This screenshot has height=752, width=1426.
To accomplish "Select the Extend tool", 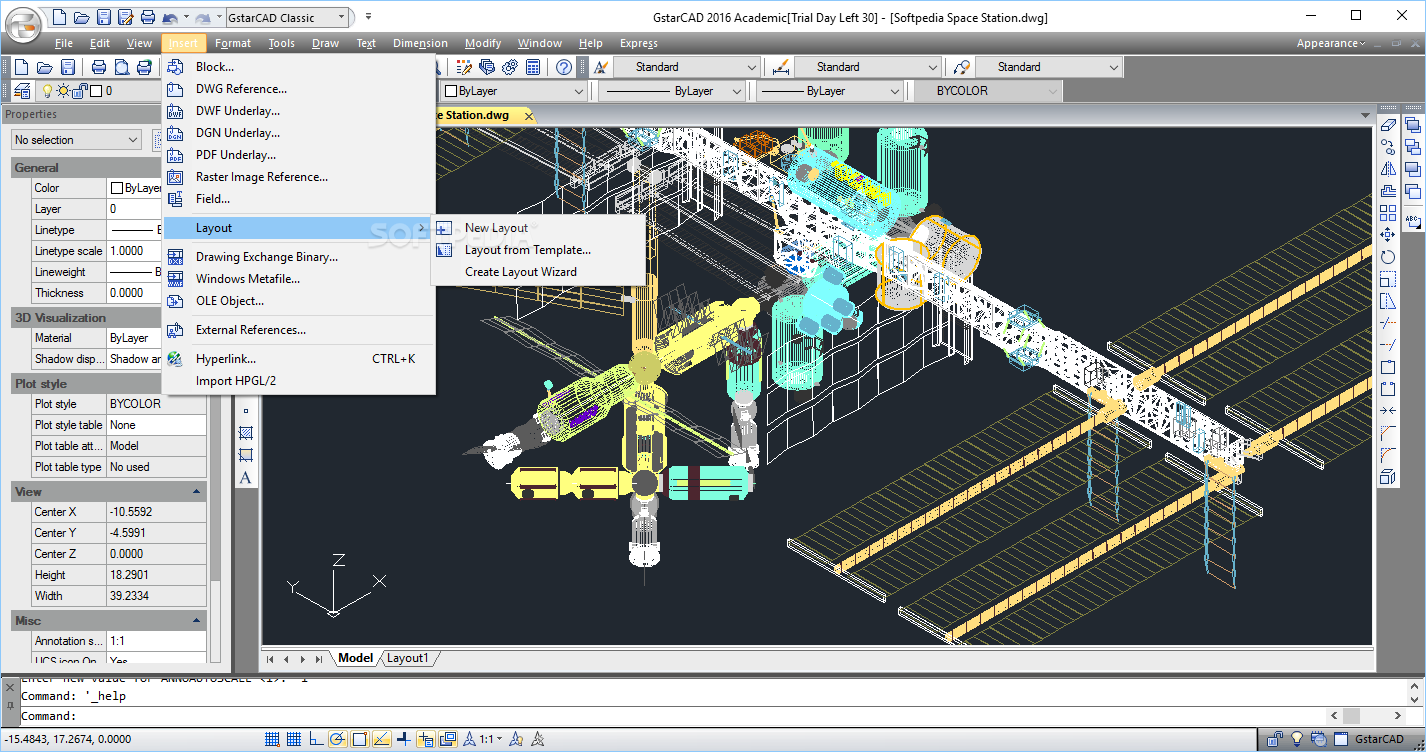I will point(1388,345).
